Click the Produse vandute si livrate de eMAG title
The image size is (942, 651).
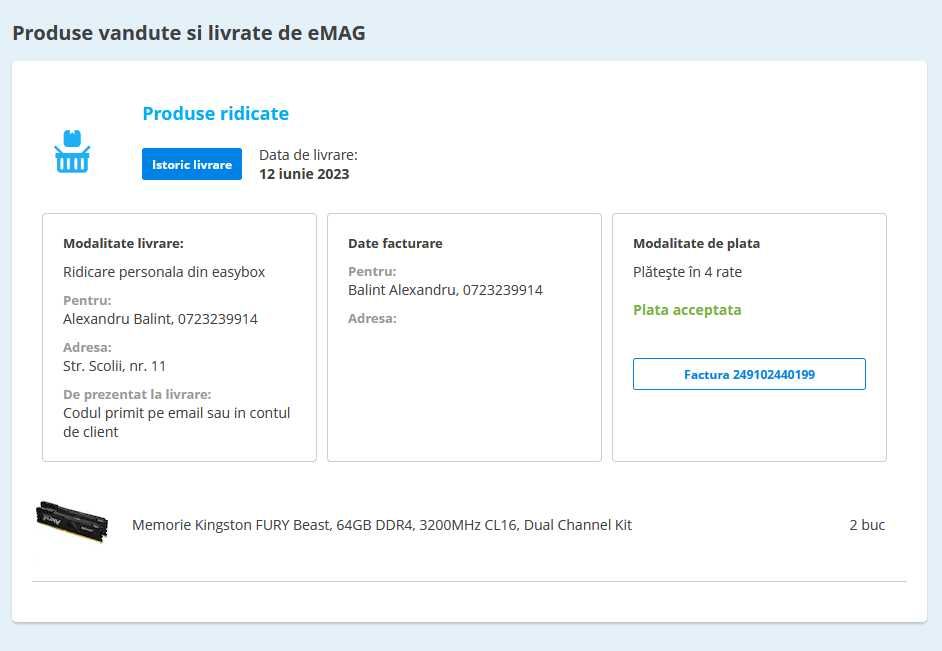(189, 33)
